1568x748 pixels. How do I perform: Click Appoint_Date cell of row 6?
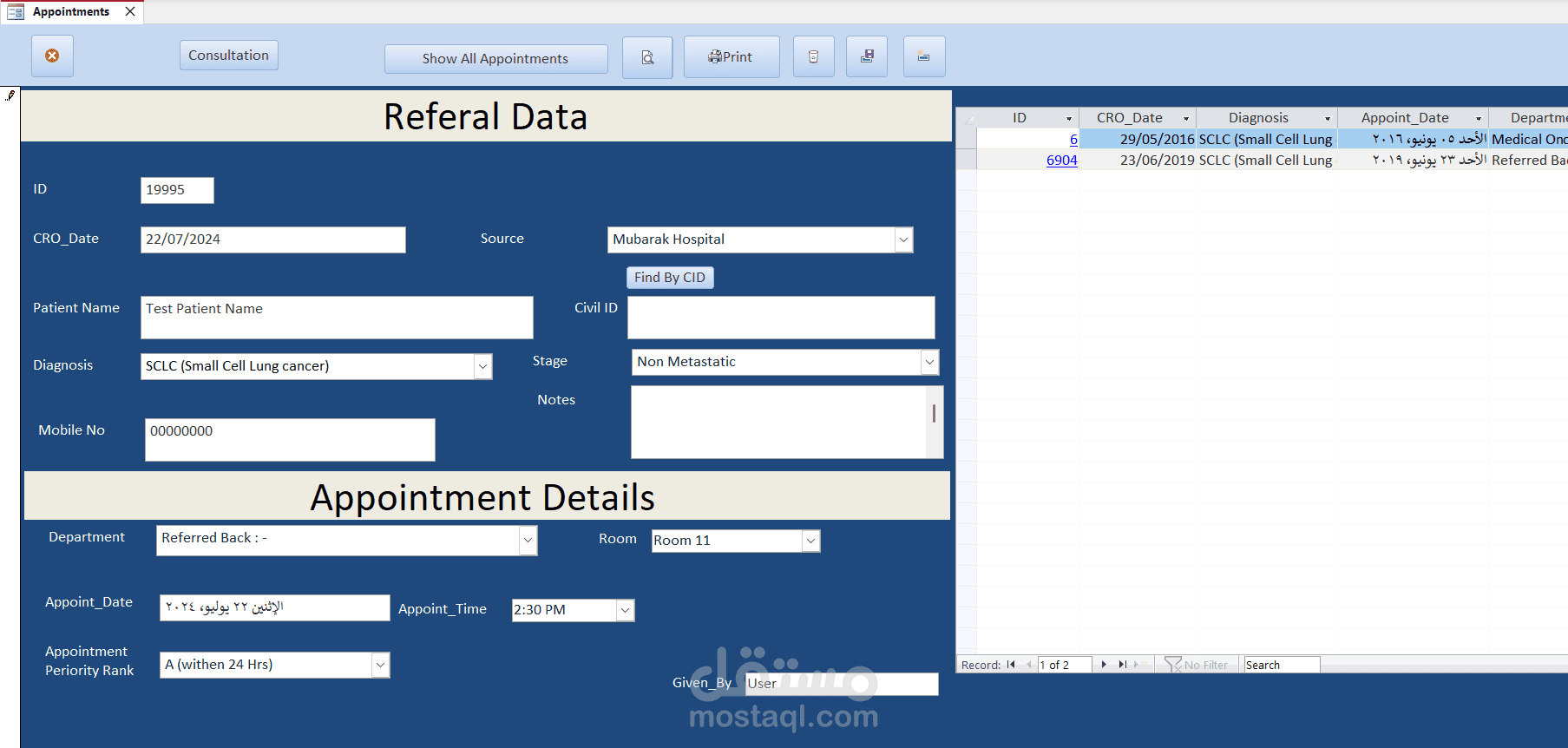1413,140
